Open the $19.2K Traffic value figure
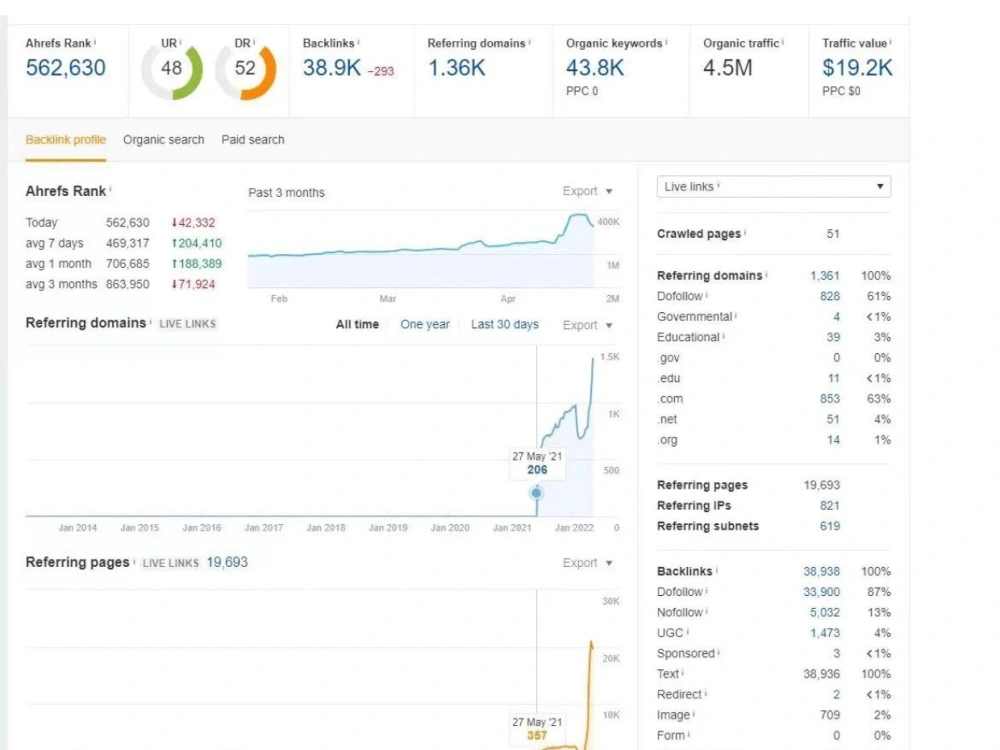 (x=857, y=68)
